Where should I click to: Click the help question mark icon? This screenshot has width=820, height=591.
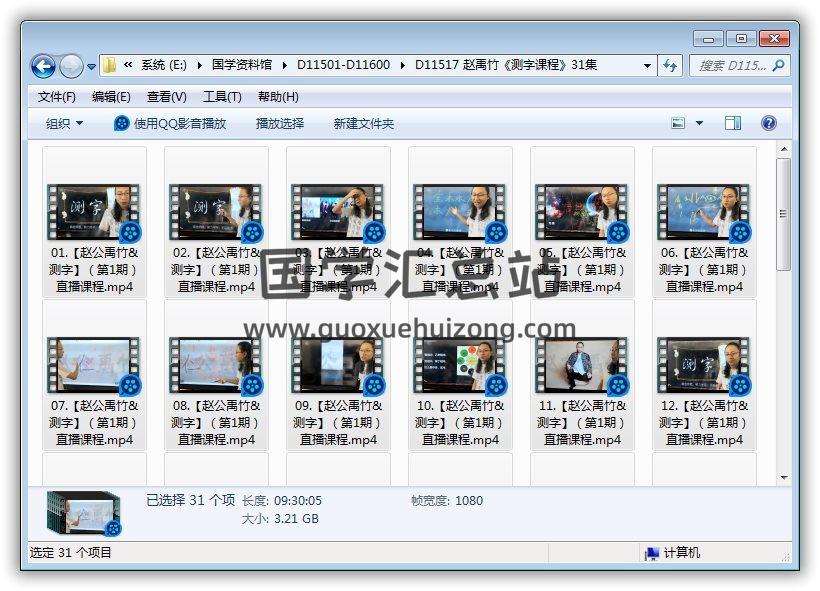point(768,123)
